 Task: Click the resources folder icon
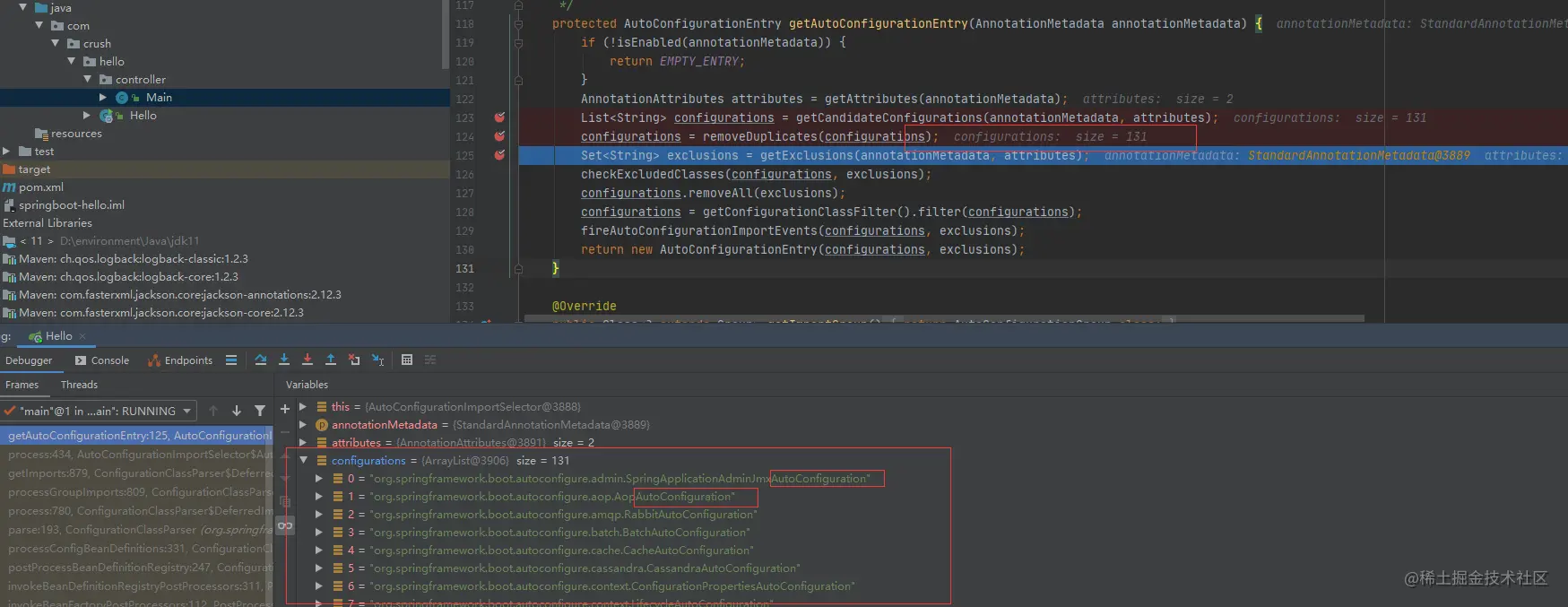coord(41,134)
